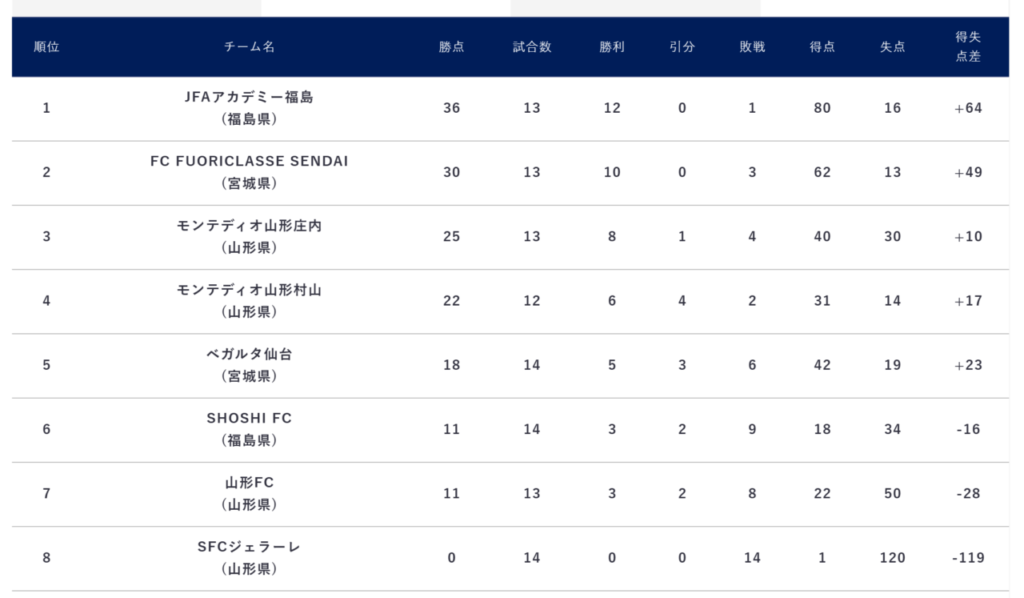This screenshot has width=1024, height=598.
Task: Click the 敗戦 column header
Action: (752, 47)
